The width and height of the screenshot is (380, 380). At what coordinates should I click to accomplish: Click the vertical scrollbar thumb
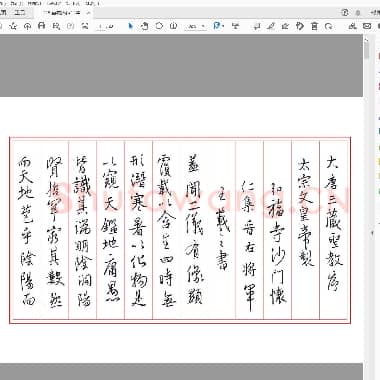click(367, 50)
